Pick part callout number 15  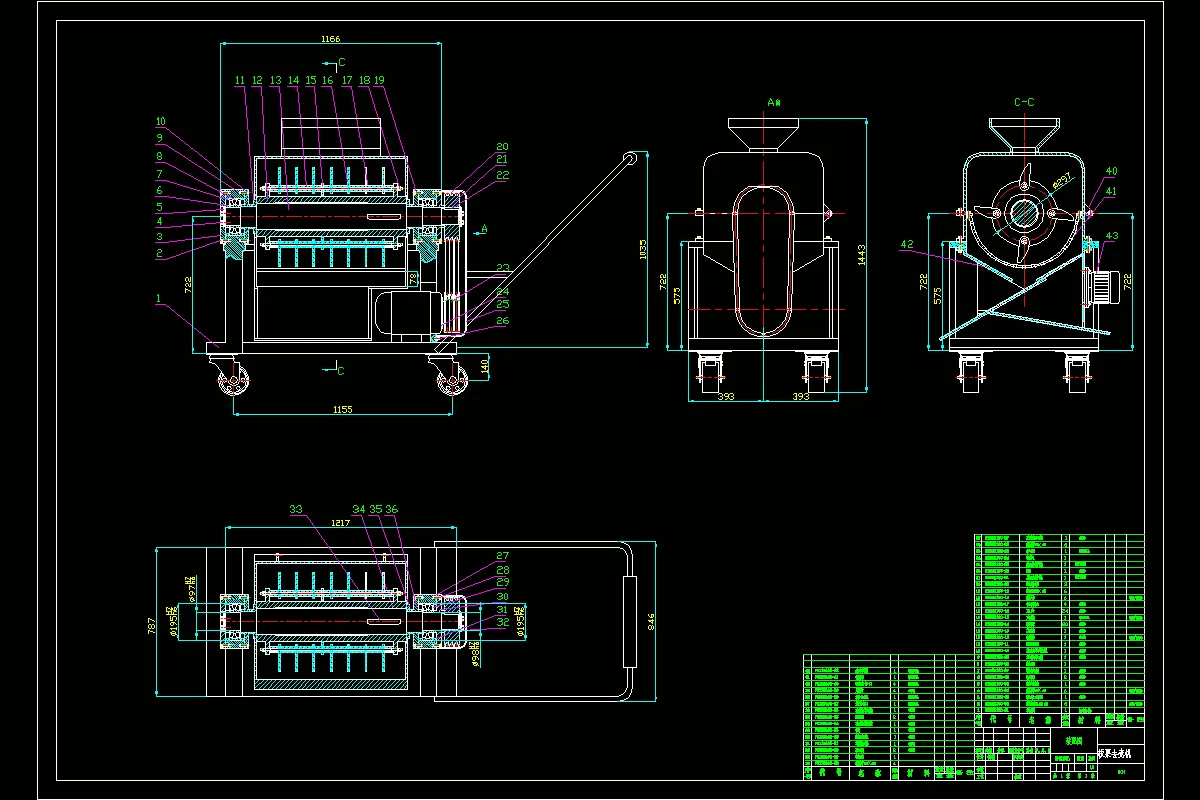coord(310,80)
